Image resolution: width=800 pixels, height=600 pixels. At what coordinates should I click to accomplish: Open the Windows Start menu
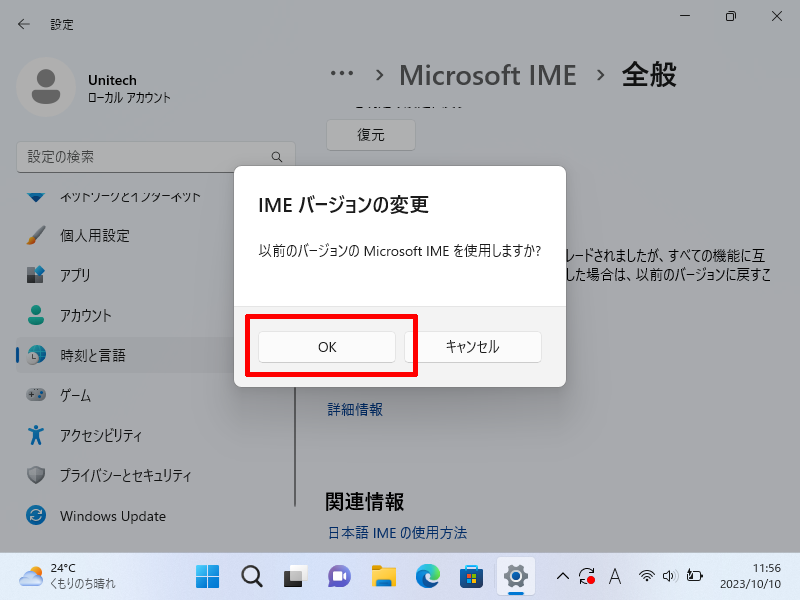point(208,577)
